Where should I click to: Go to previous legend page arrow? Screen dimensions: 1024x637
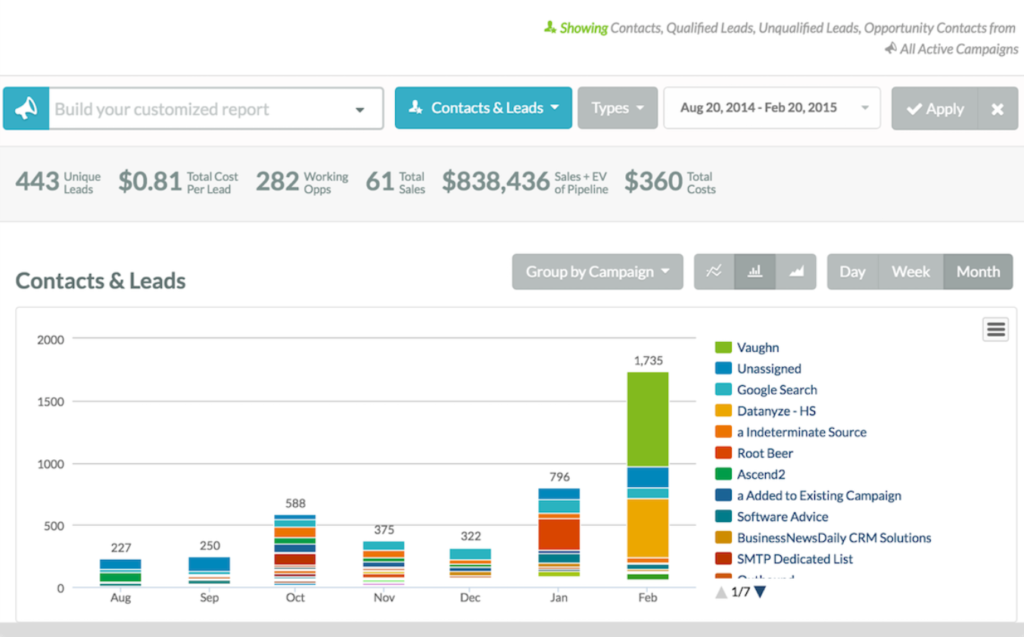pos(721,592)
